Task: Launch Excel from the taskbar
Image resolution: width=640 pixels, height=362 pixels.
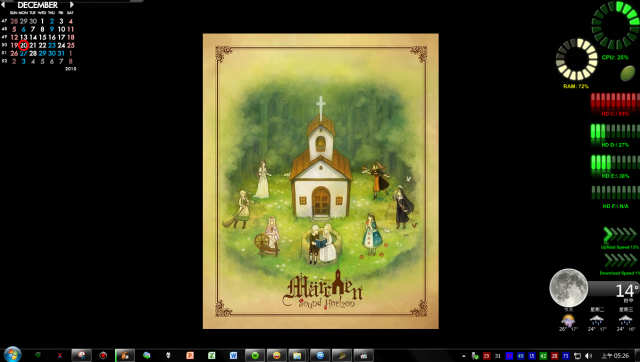Action: 211,355
